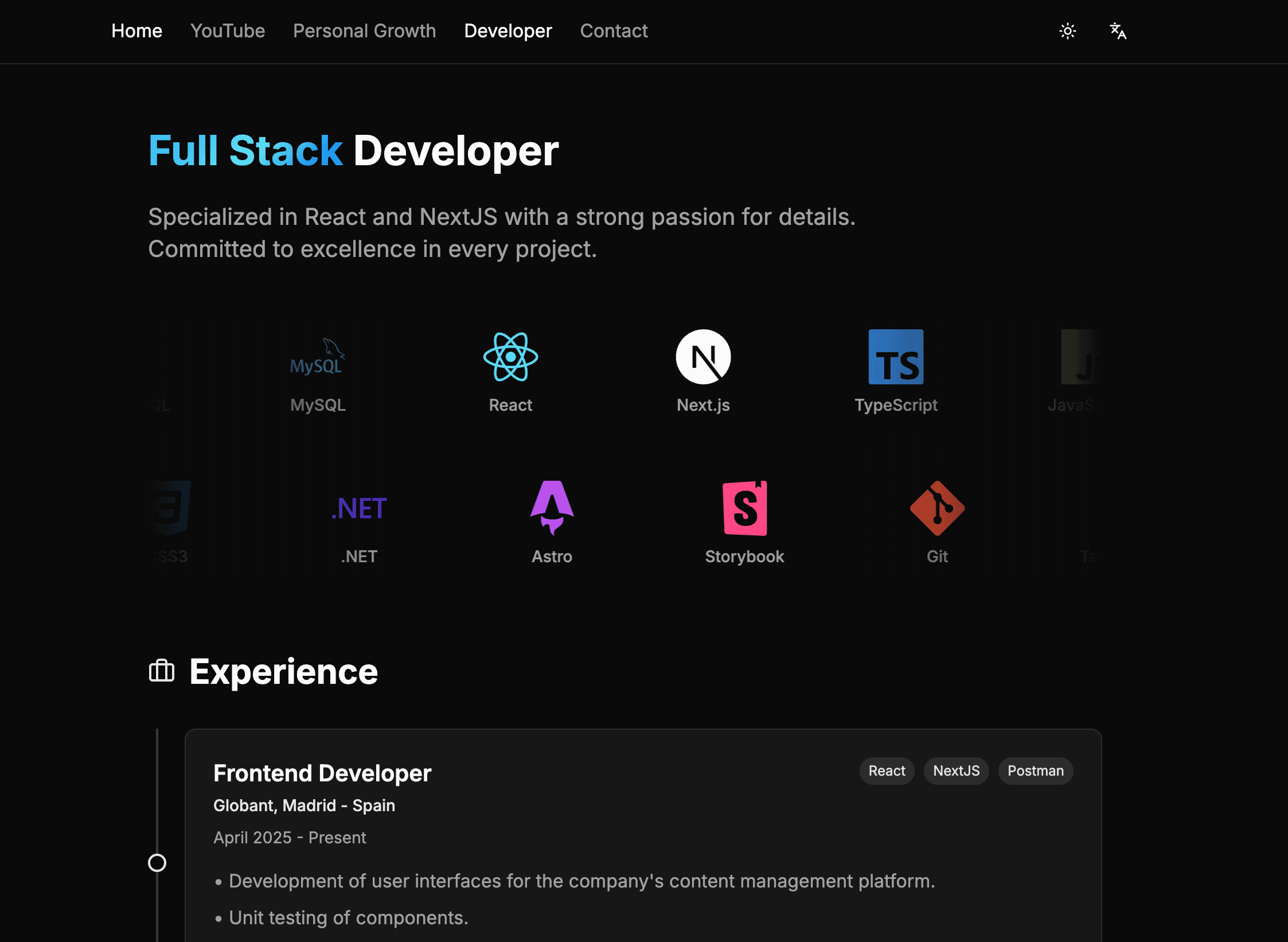Viewport: 1288px width, 942px height.
Task: Click the timeline circle marker for Globant
Action: tap(157, 863)
